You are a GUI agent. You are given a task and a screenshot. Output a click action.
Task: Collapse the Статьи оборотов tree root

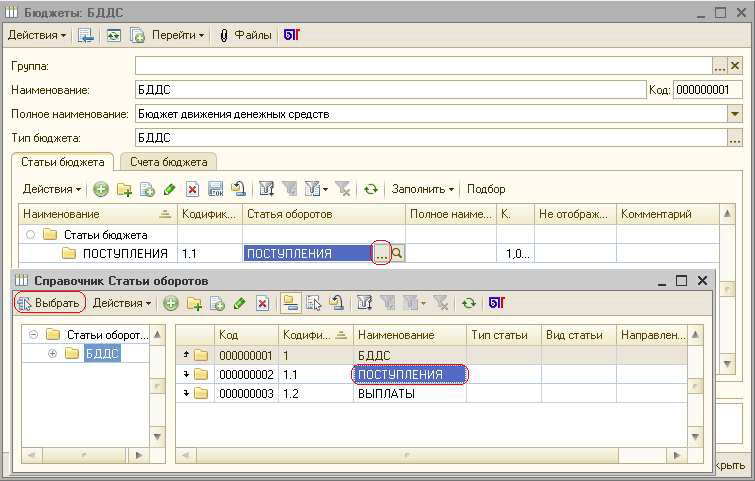point(33,335)
